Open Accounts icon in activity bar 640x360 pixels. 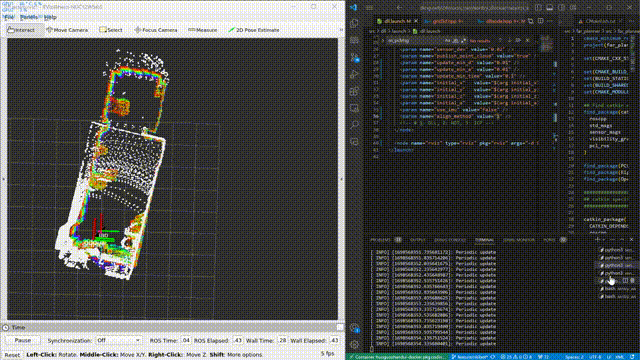click(354, 328)
